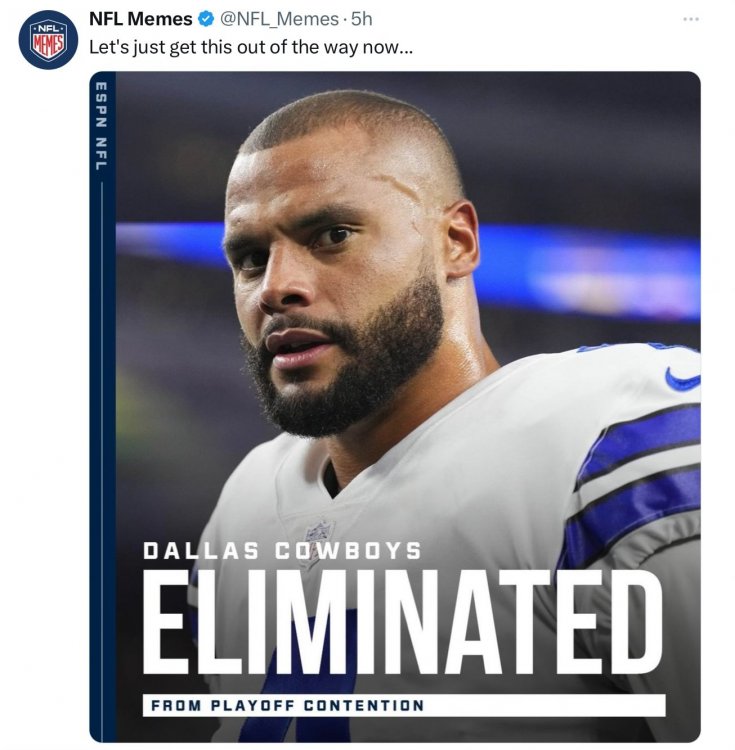The height and width of the screenshot is (750, 735).
Task: Click the Nike swoosh on the jersey shoulder
Action: point(682,379)
